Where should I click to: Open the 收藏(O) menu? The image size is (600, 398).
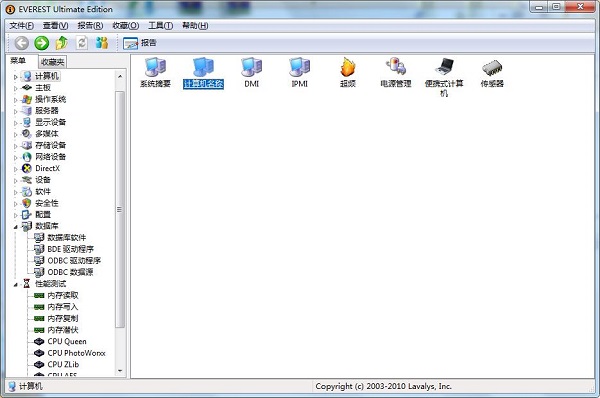pos(126,26)
